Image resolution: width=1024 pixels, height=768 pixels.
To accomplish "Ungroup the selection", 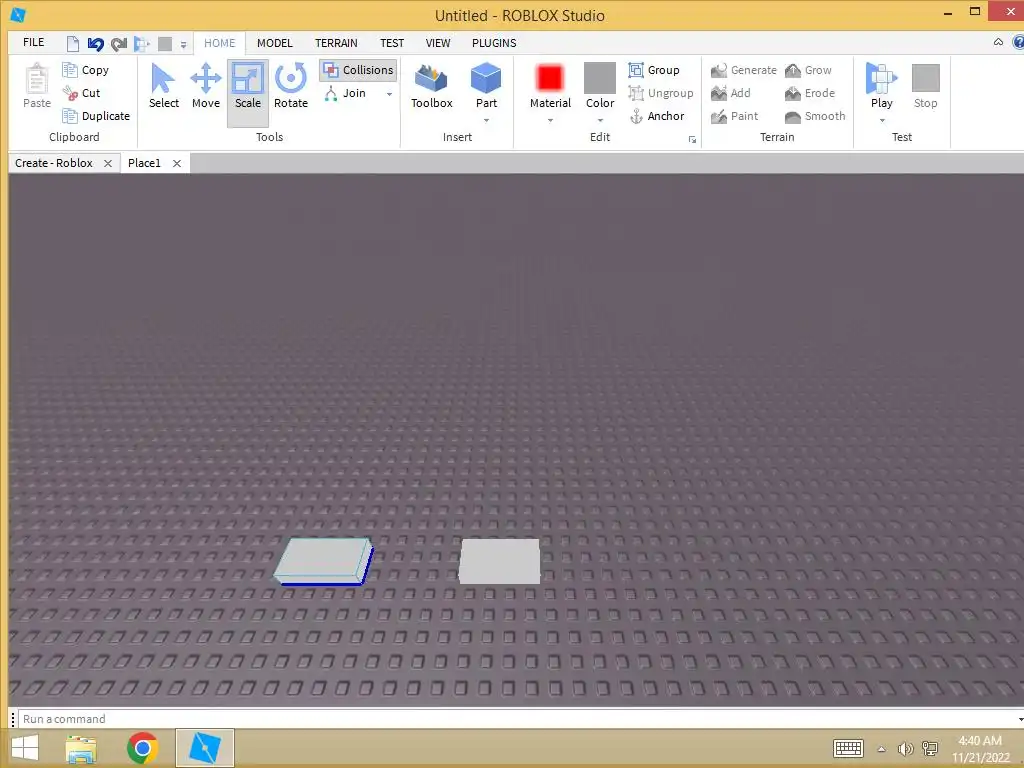I will tap(661, 93).
